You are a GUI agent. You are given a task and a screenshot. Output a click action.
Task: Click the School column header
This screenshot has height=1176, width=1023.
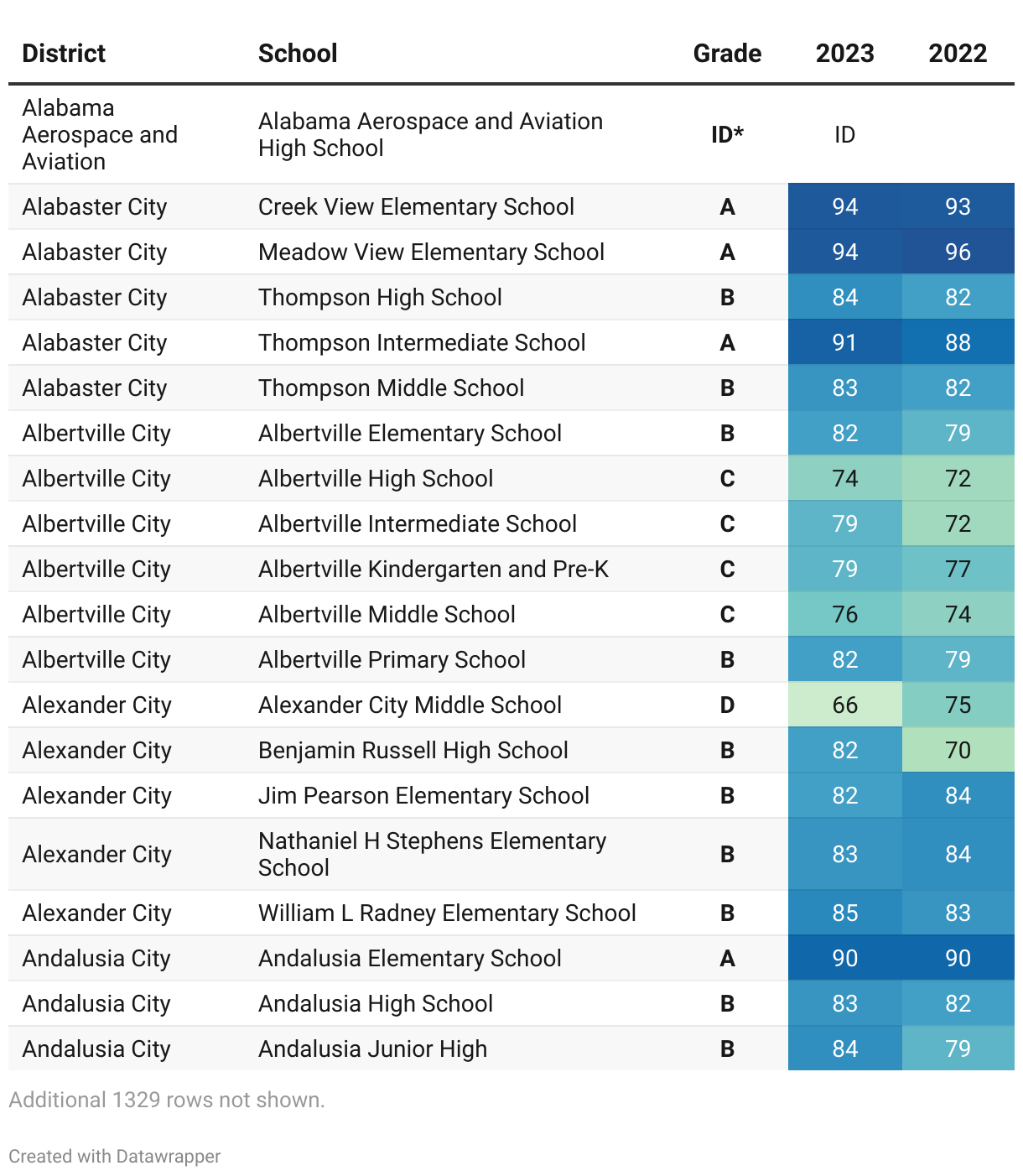click(x=298, y=54)
